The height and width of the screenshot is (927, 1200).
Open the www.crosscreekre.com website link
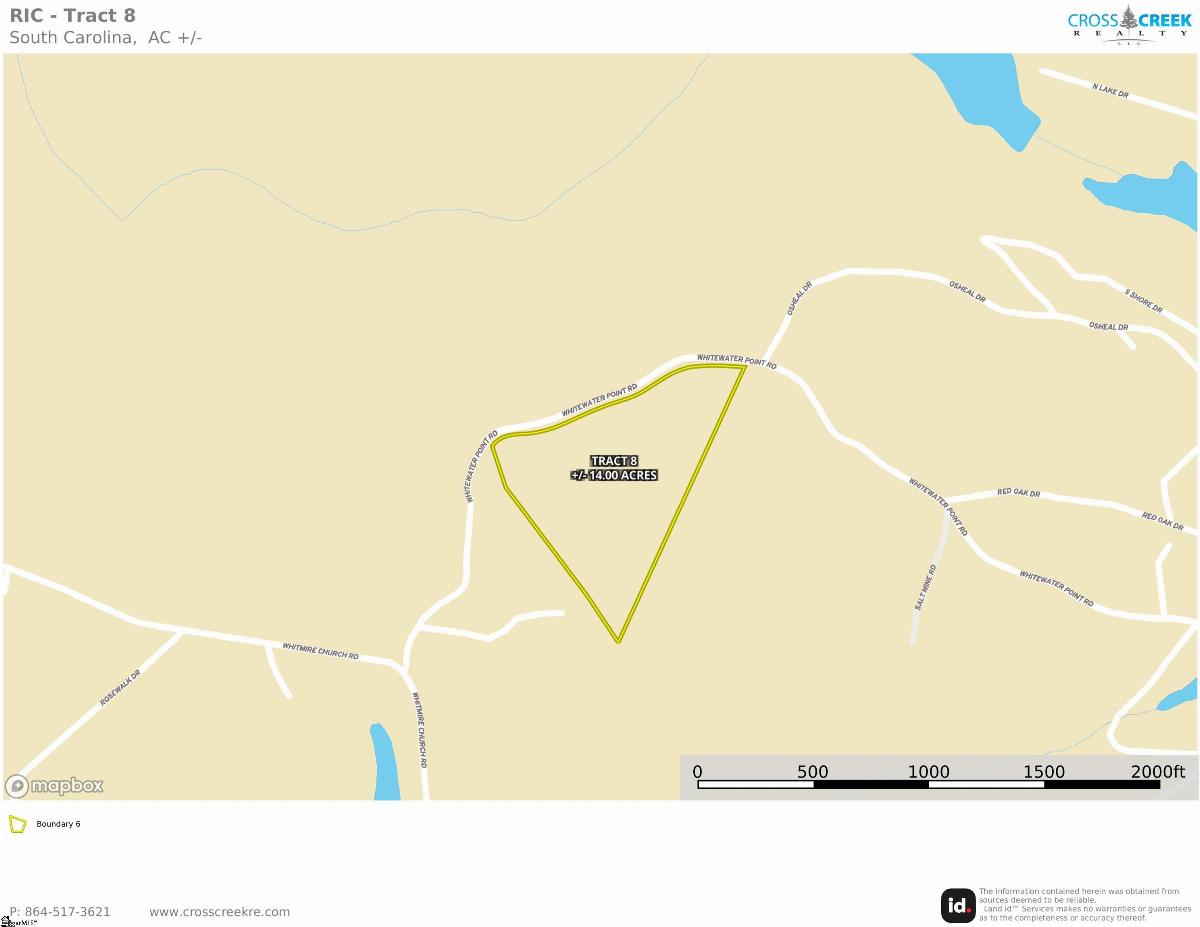pos(219,912)
